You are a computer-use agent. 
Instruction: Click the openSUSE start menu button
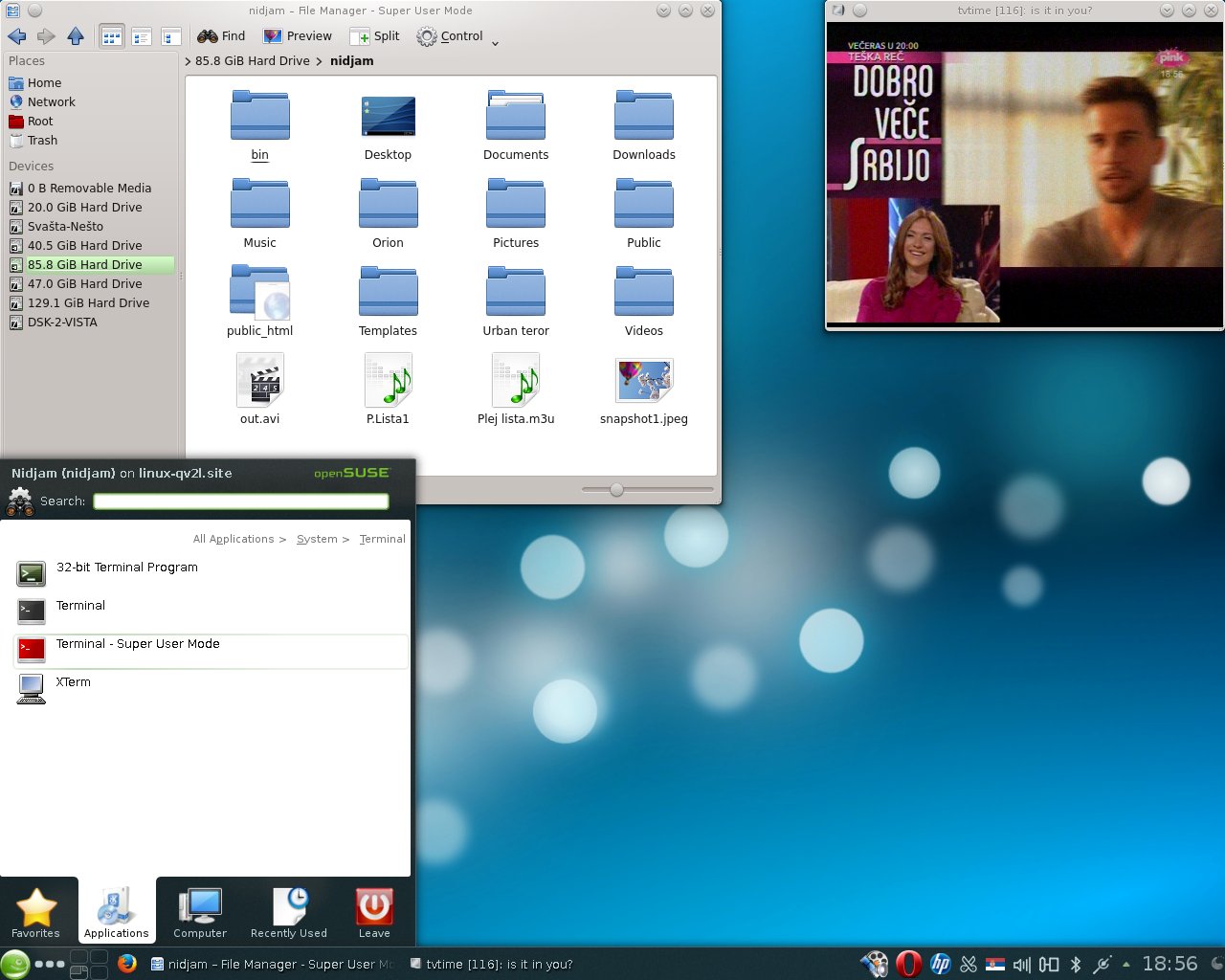(14, 964)
